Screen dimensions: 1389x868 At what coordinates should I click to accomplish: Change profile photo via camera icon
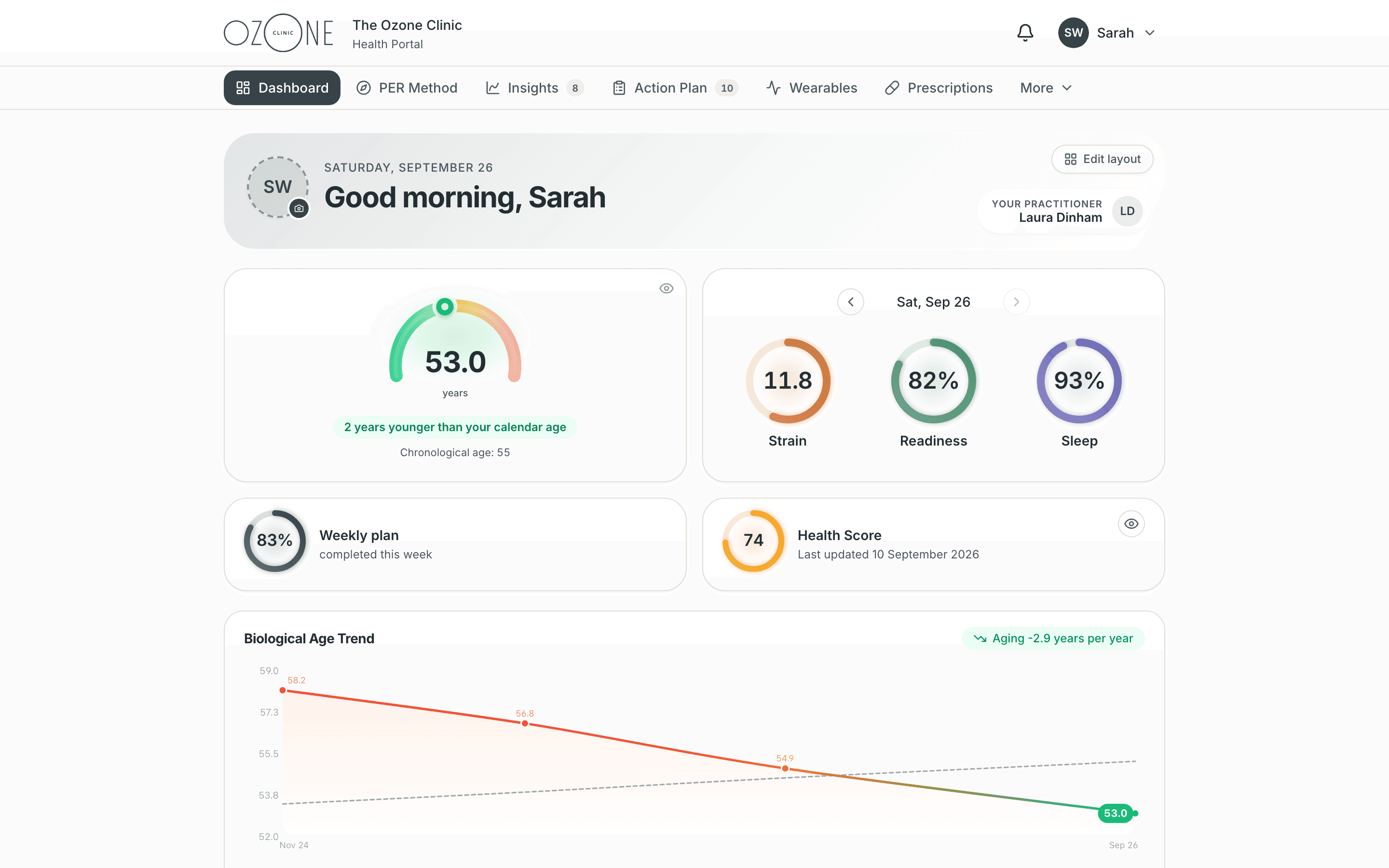coord(299,208)
